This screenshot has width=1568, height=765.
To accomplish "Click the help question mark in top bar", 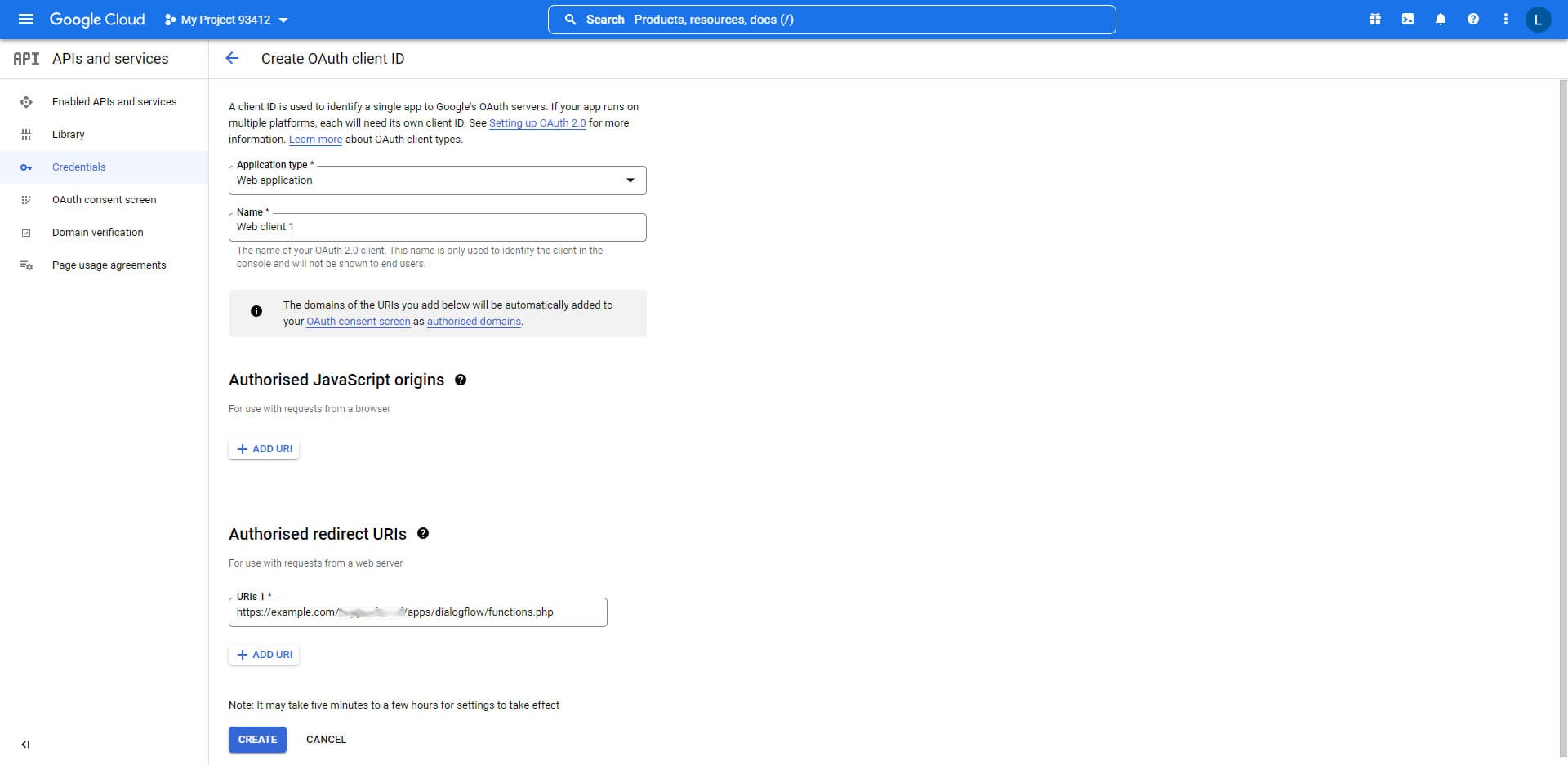I will click(x=1473, y=19).
